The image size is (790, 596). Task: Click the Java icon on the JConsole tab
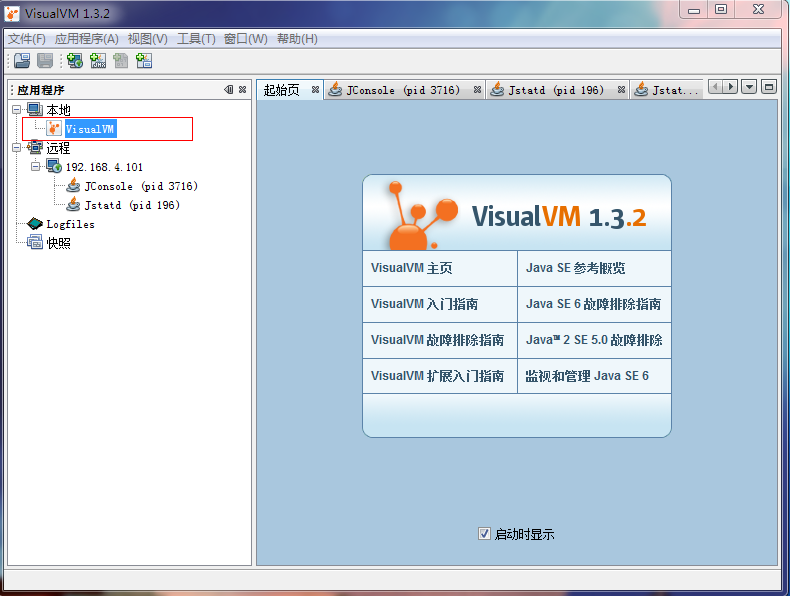335,89
